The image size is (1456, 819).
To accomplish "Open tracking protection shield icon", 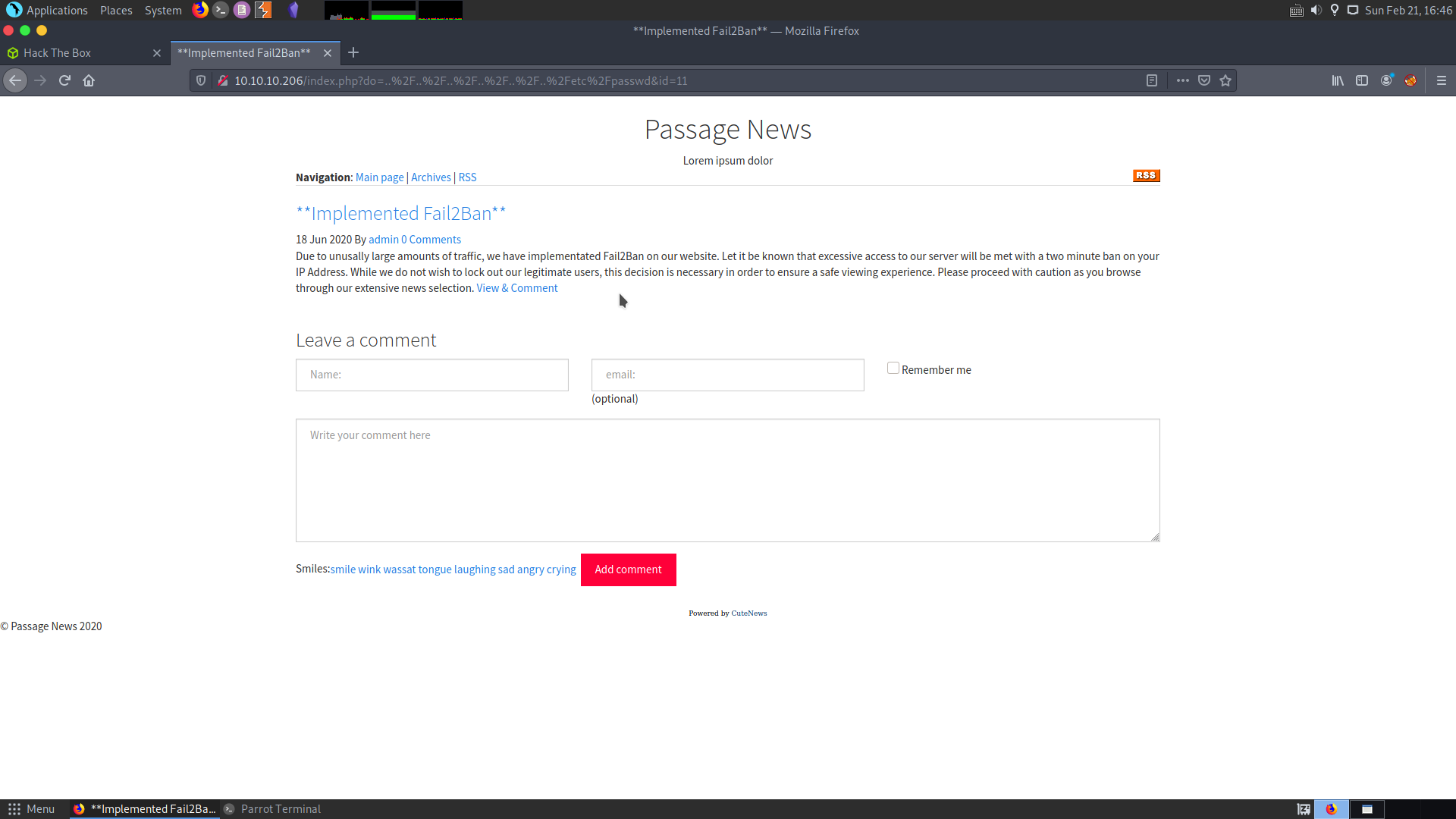I will pyautogui.click(x=201, y=80).
